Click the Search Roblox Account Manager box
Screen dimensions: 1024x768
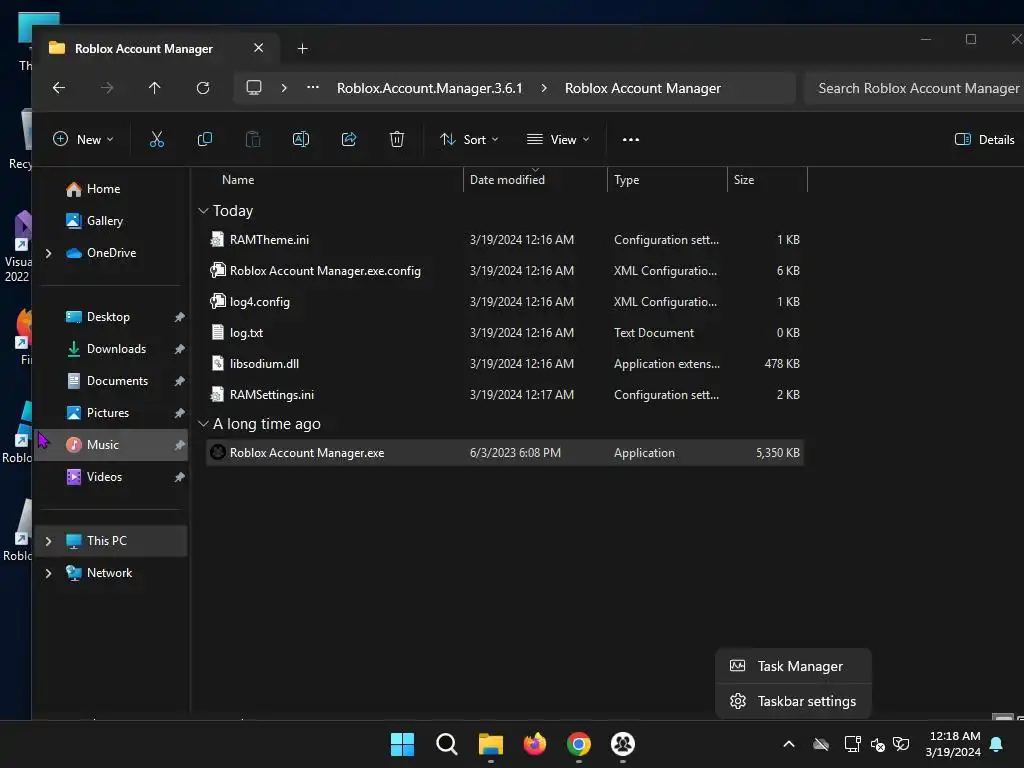pyautogui.click(x=914, y=88)
